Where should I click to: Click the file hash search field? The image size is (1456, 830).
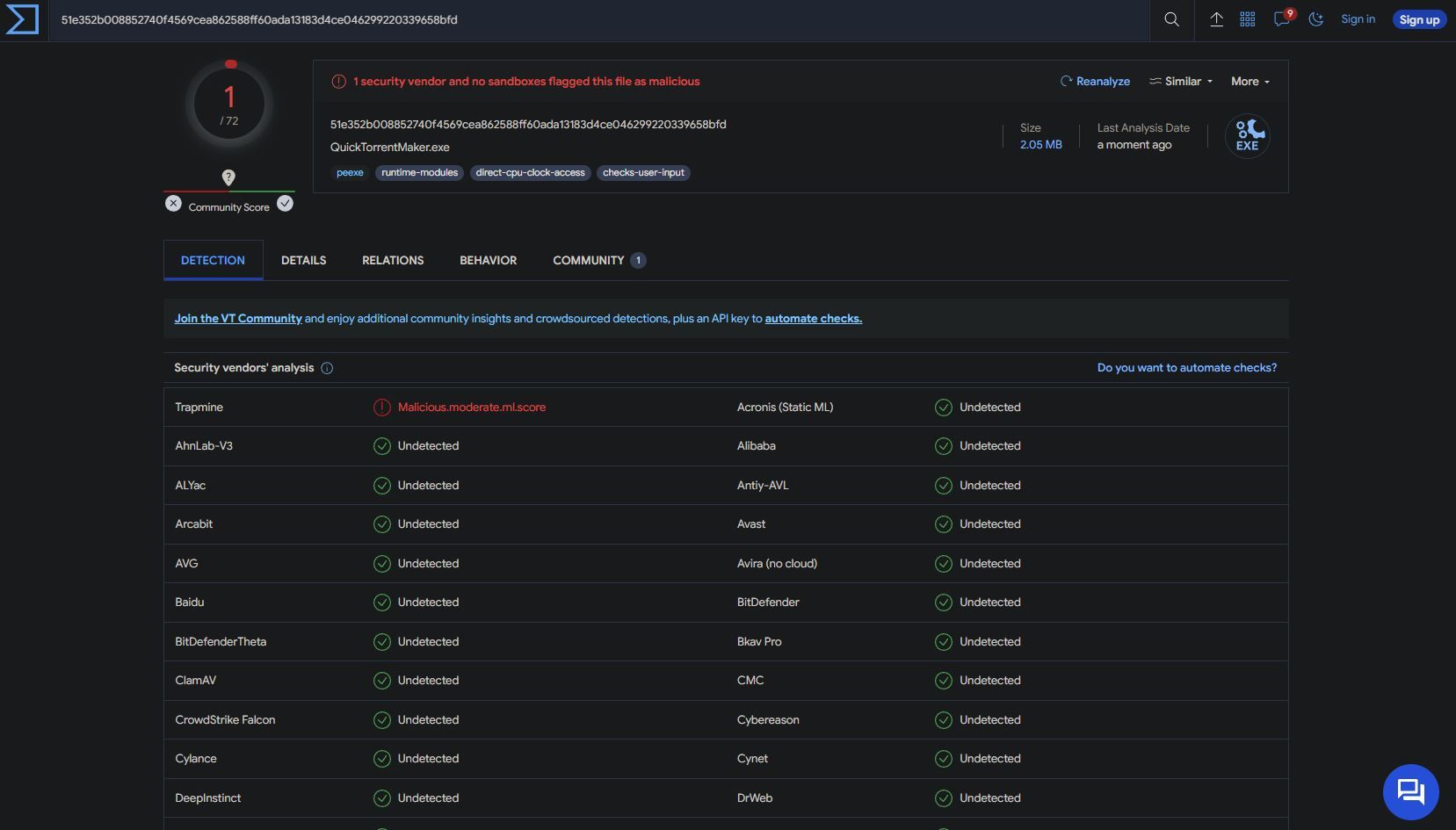tap(598, 19)
